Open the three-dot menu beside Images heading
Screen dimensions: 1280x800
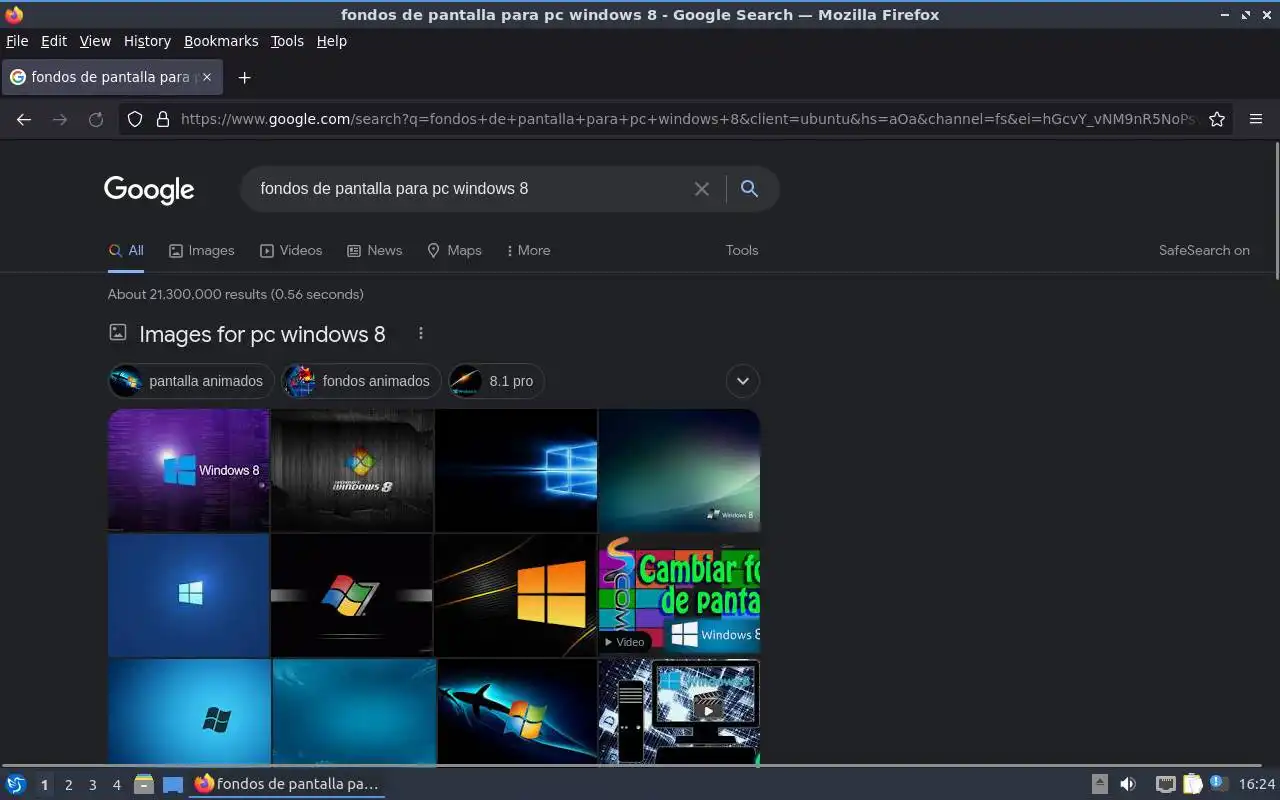(x=421, y=333)
